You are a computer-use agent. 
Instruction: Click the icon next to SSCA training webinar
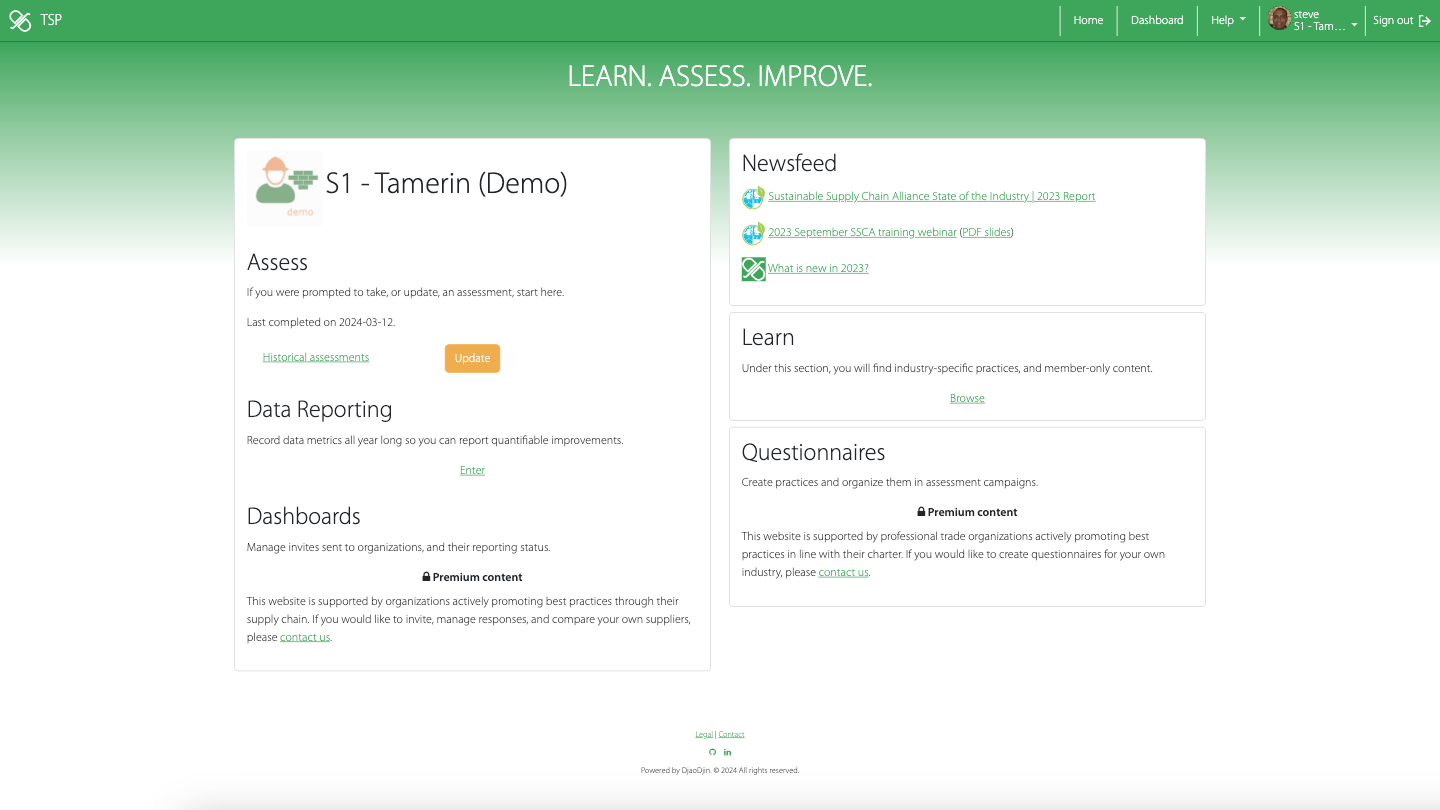tap(753, 234)
